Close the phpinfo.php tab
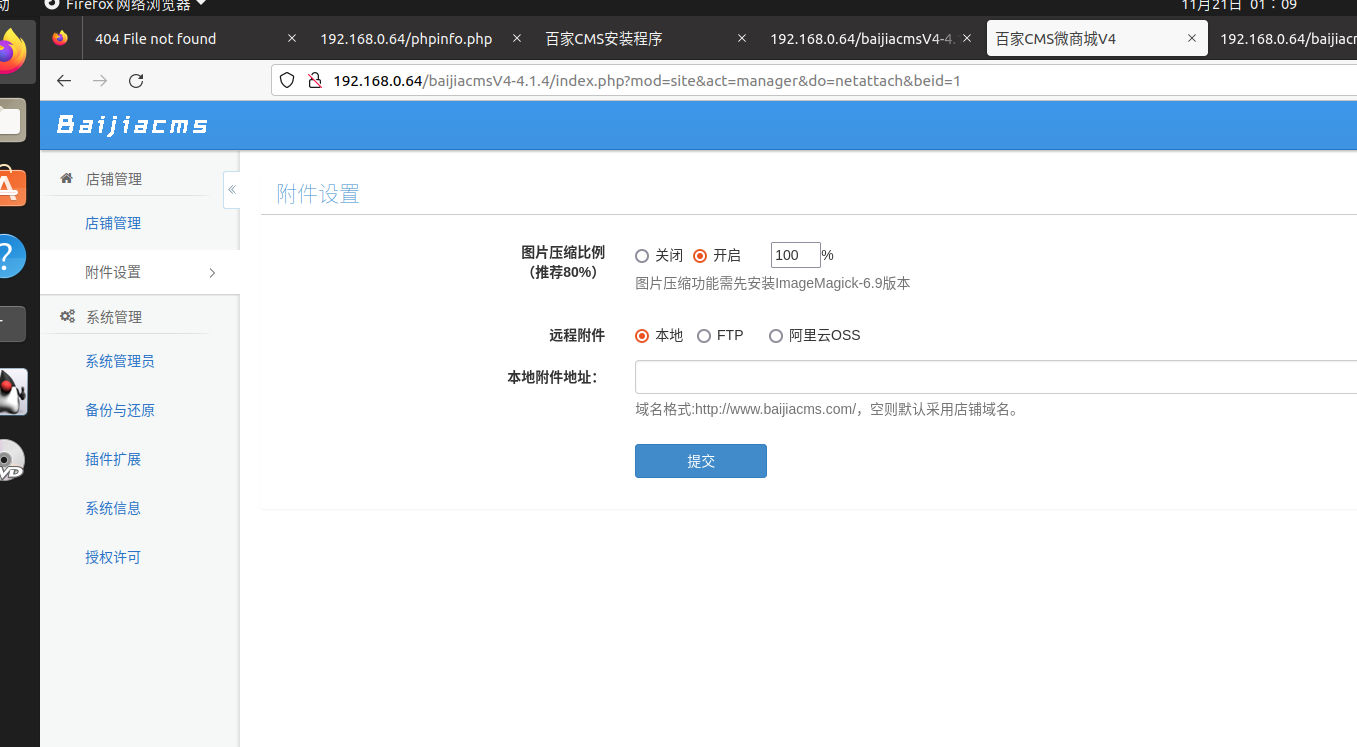The width and height of the screenshot is (1357, 747). (x=517, y=39)
